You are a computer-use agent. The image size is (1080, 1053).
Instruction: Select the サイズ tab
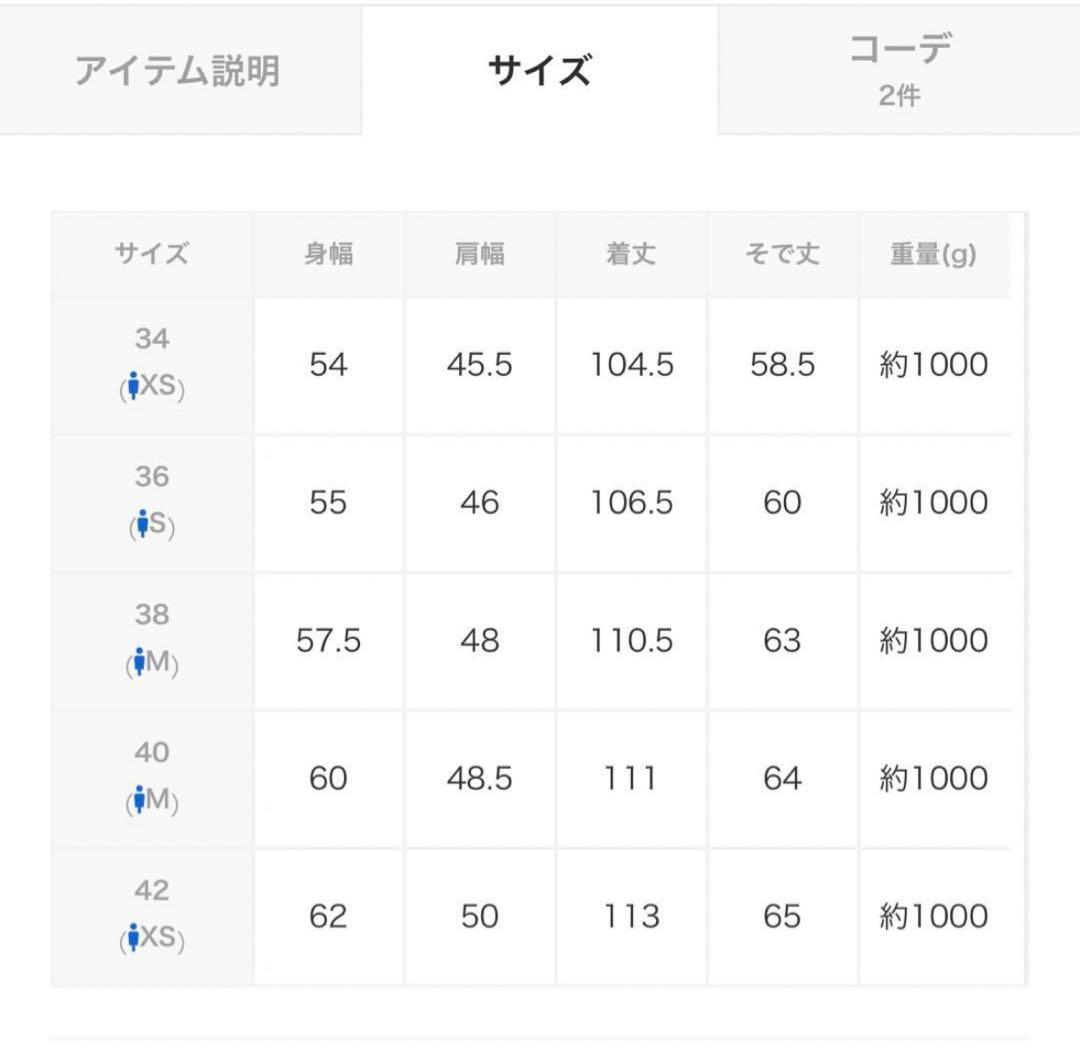coord(539,72)
